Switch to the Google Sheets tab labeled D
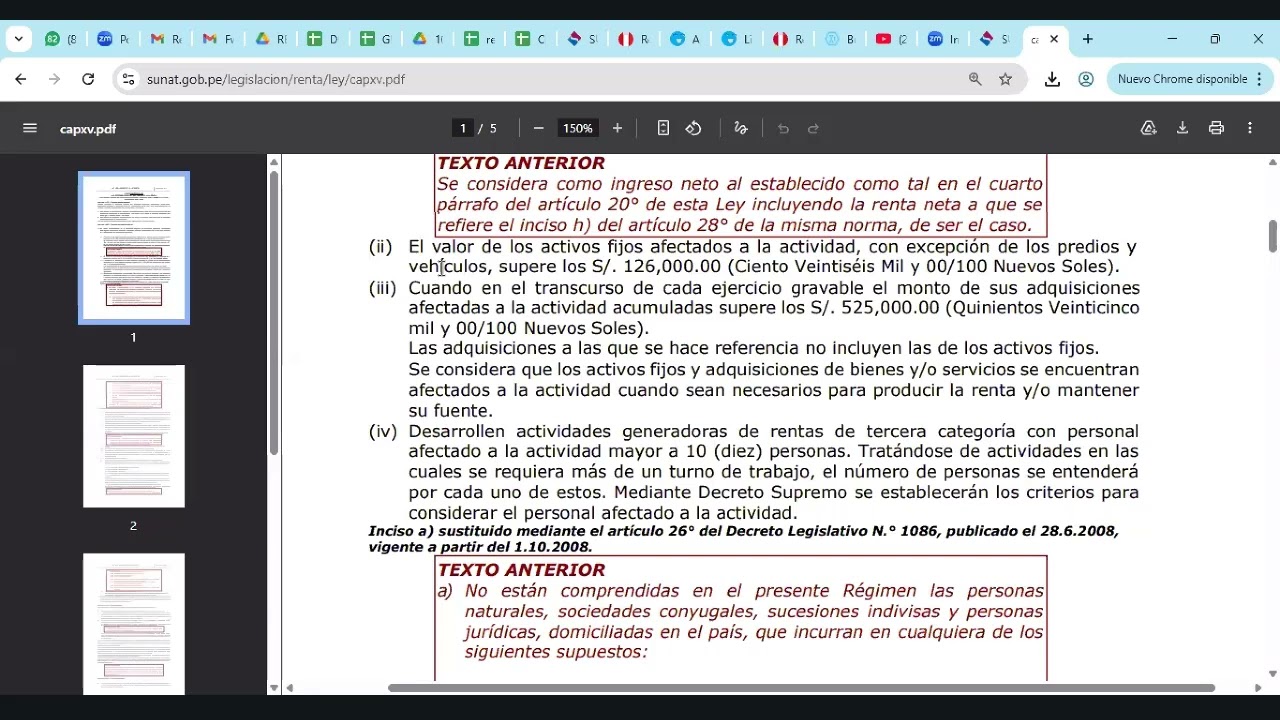1280x720 pixels. (x=322, y=39)
